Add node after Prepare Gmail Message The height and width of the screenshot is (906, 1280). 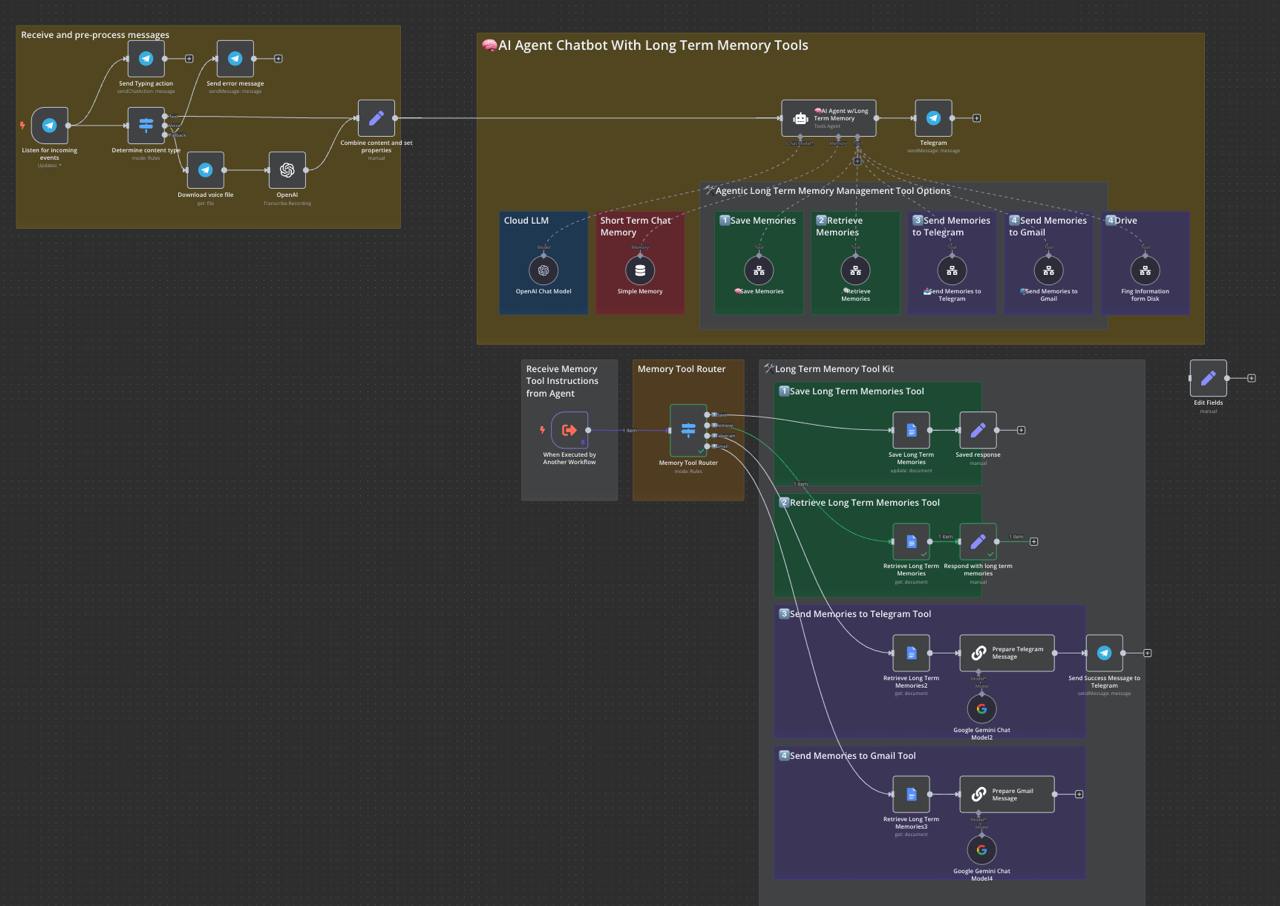pyautogui.click(x=1079, y=794)
